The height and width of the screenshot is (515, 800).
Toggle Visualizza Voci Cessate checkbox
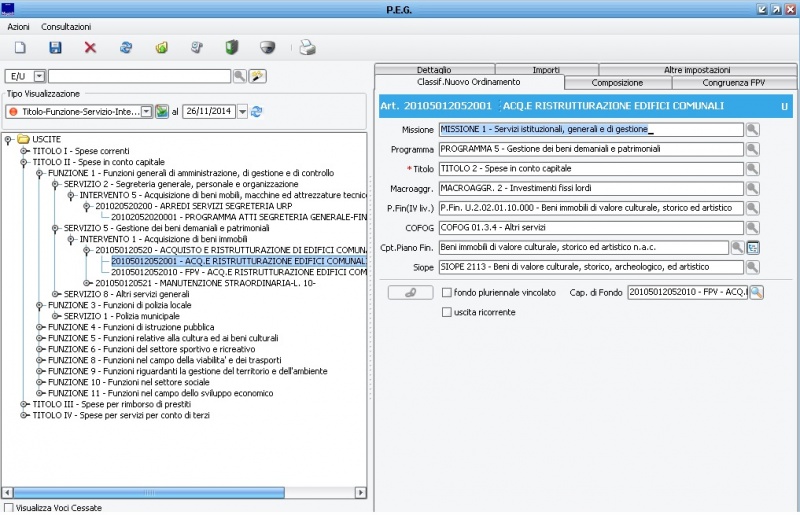9,508
